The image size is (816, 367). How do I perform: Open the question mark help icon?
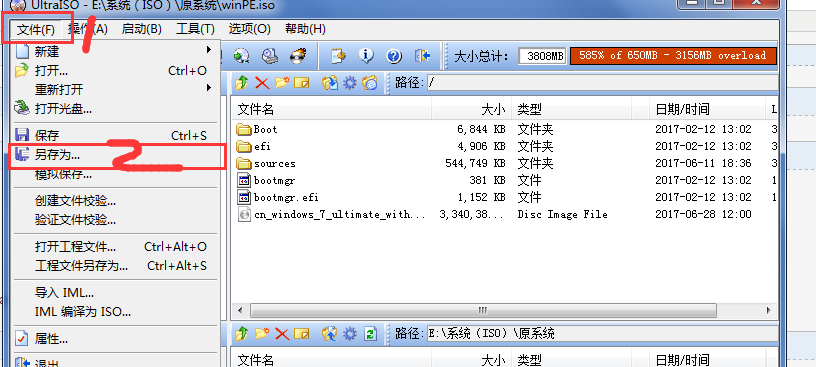394,56
